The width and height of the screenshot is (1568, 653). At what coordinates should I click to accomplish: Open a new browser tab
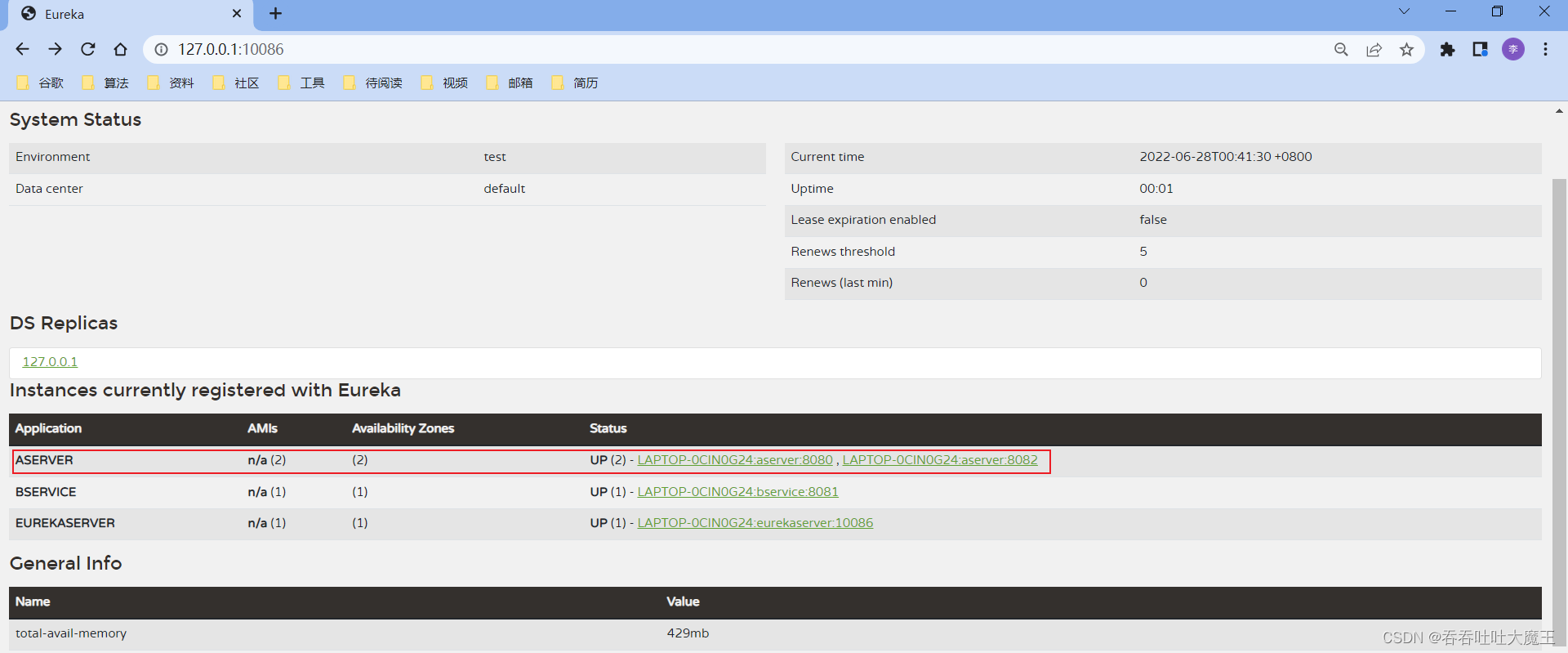pos(275,13)
